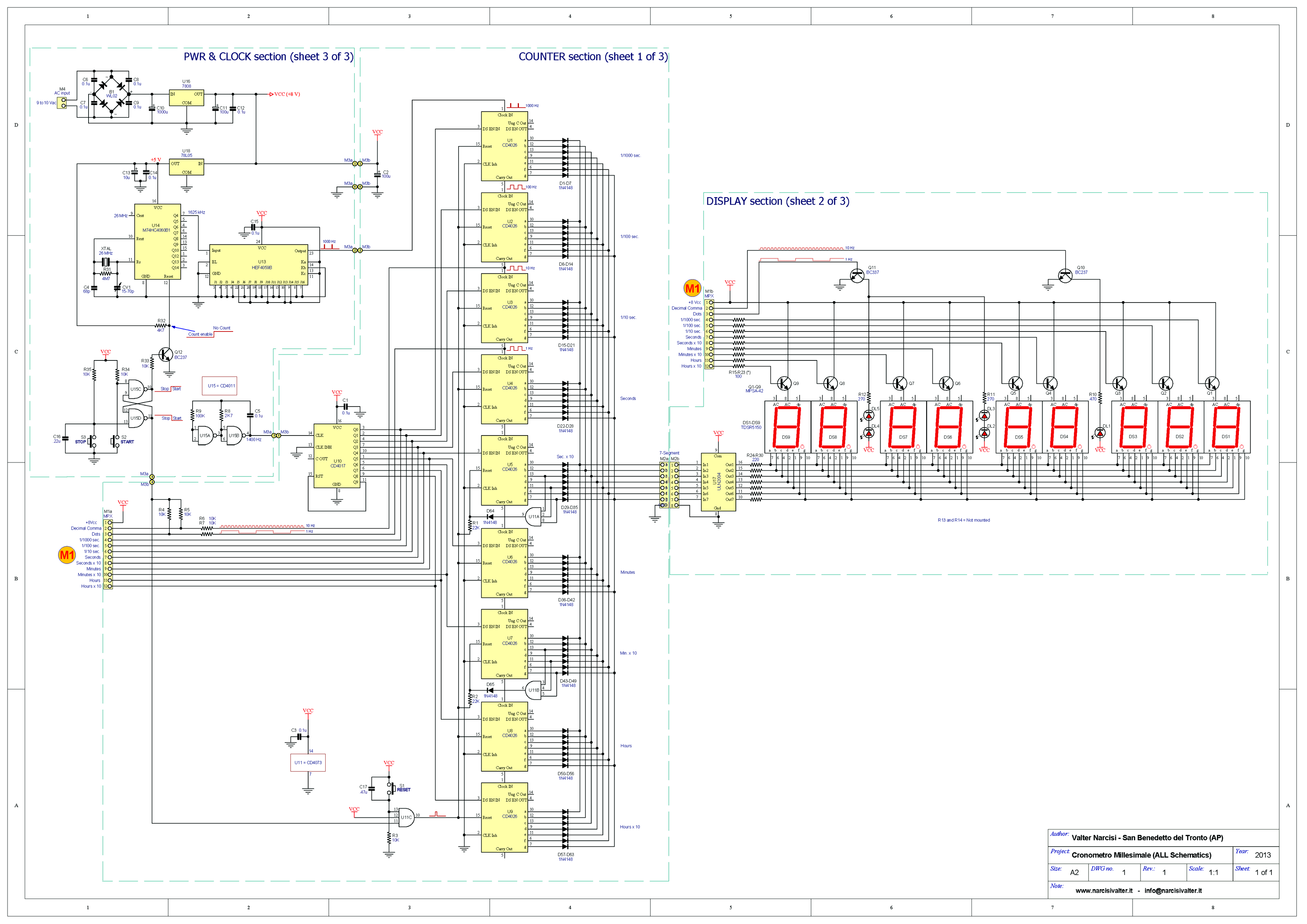Select the Q10 BC237 transistor in display section
The height and width of the screenshot is (924, 1307).
(x=1065, y=275)
